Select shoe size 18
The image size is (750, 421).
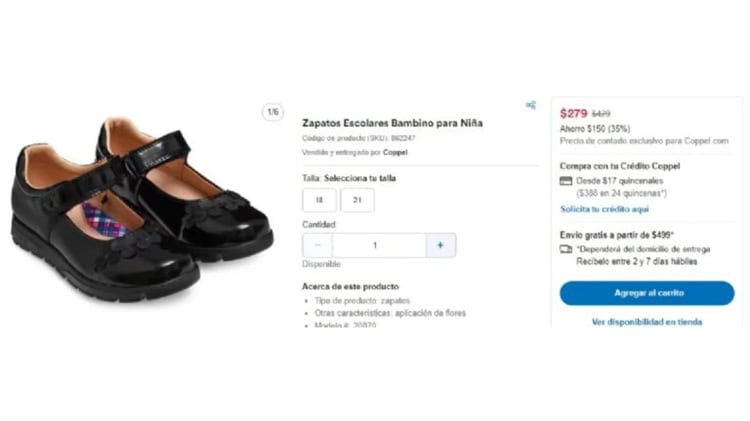[x=318, y=201]
